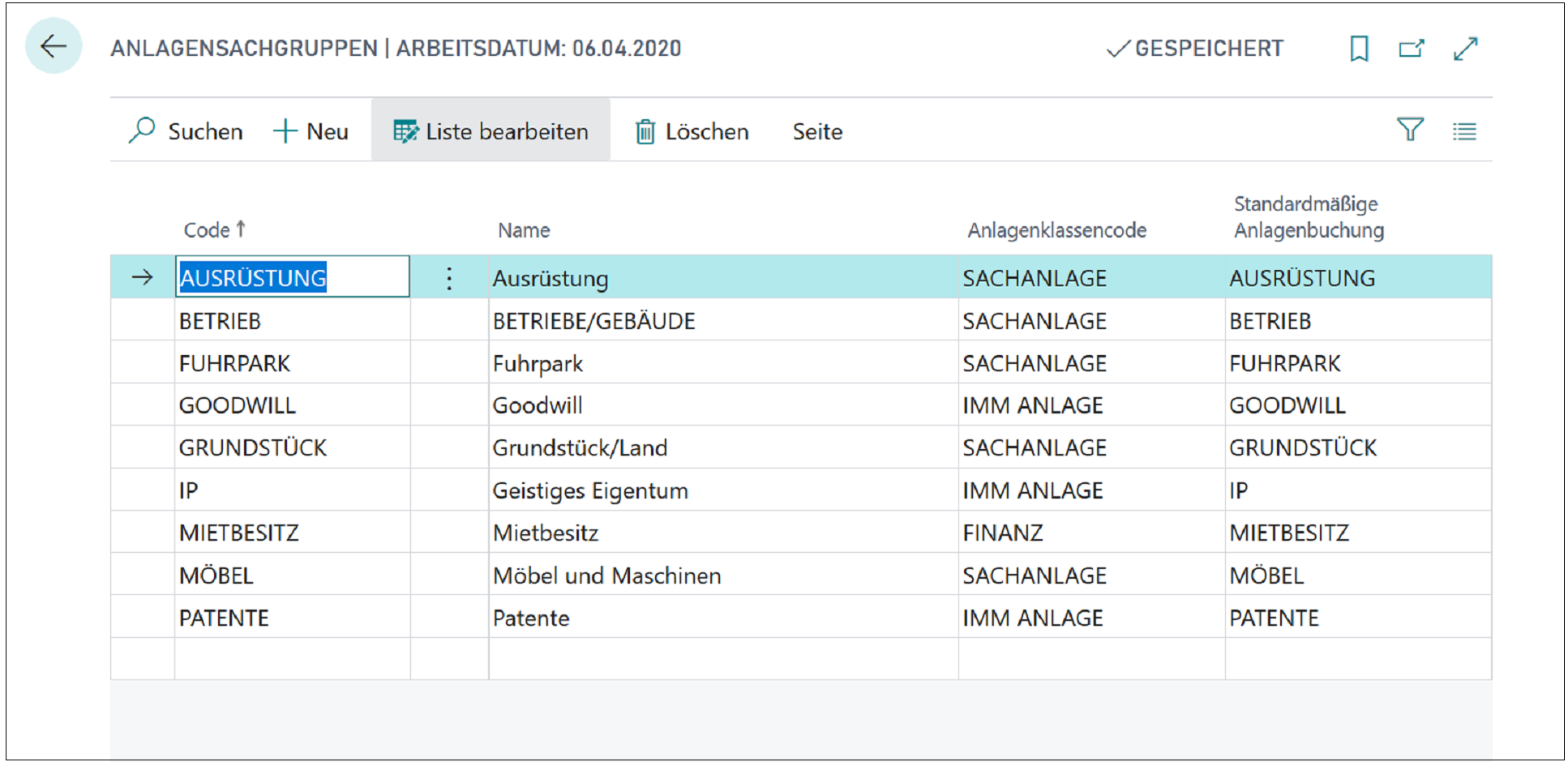Click default posting GOODWILL cell
Screen dimensions: 1568x762
tap(1358, 405)
